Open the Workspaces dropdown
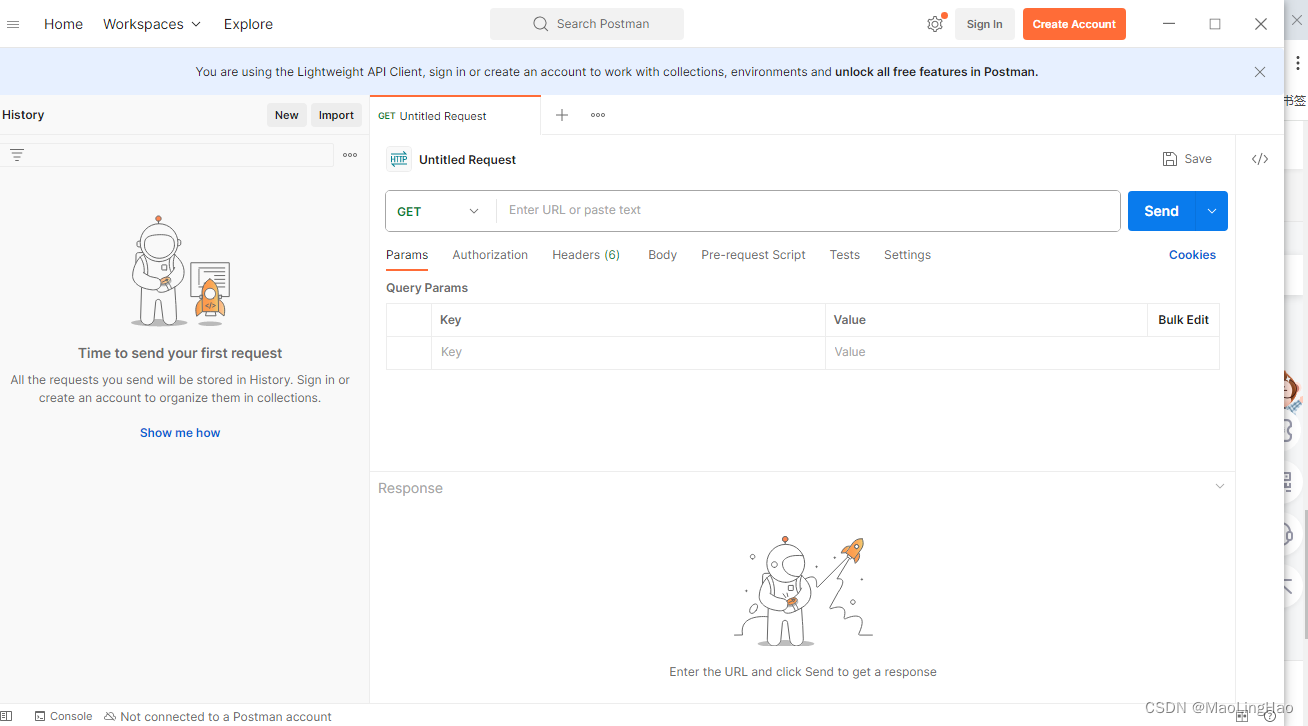This screenshot has height=726, width=1308. pos(152,24)
